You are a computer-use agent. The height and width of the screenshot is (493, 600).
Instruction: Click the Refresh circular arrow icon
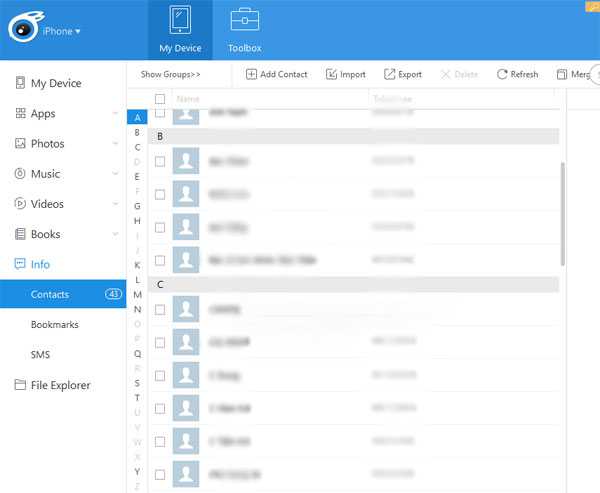pyautogui.click(x=502, y=74)
